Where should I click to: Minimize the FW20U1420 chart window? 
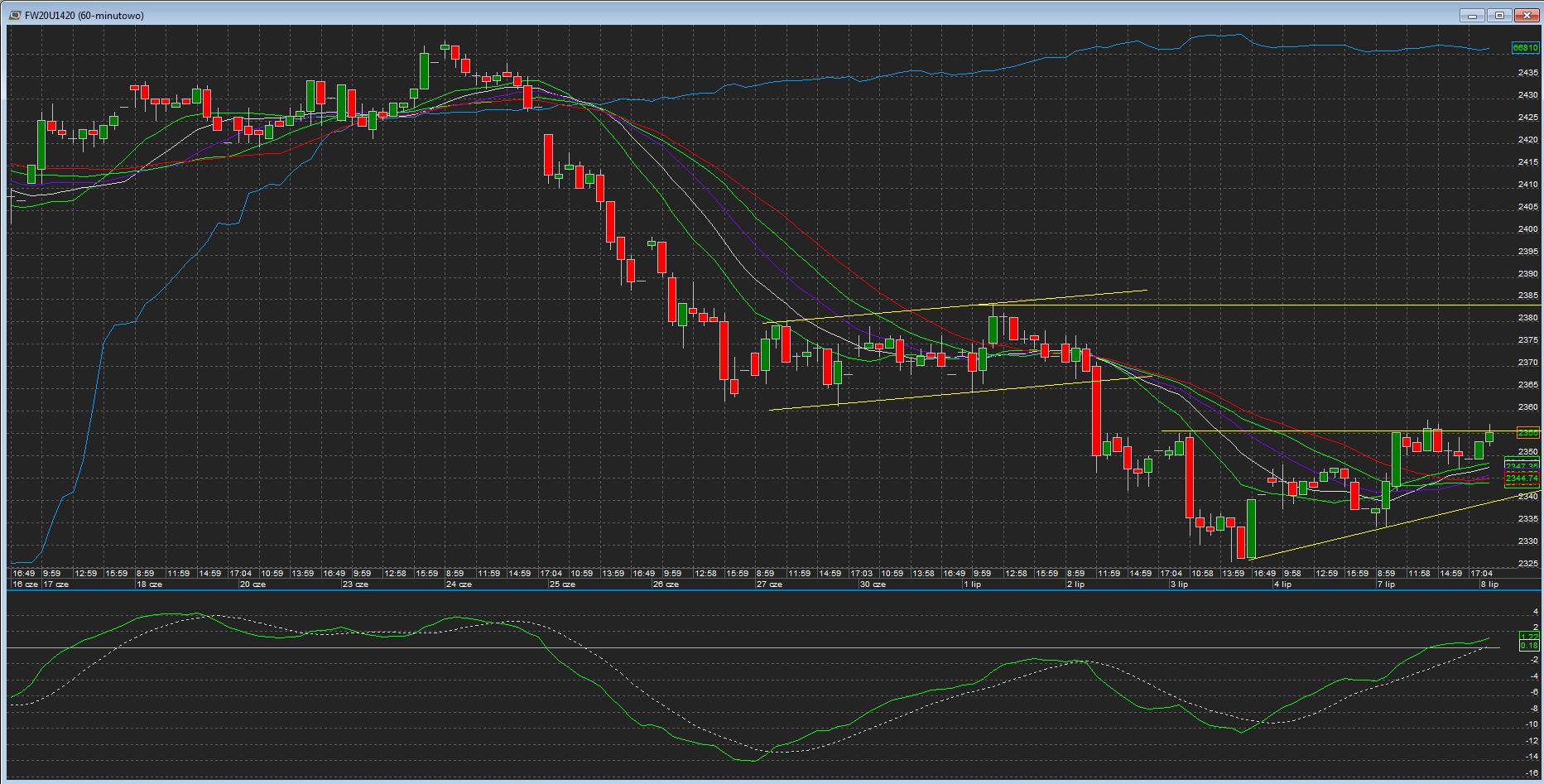(1471, 15)
